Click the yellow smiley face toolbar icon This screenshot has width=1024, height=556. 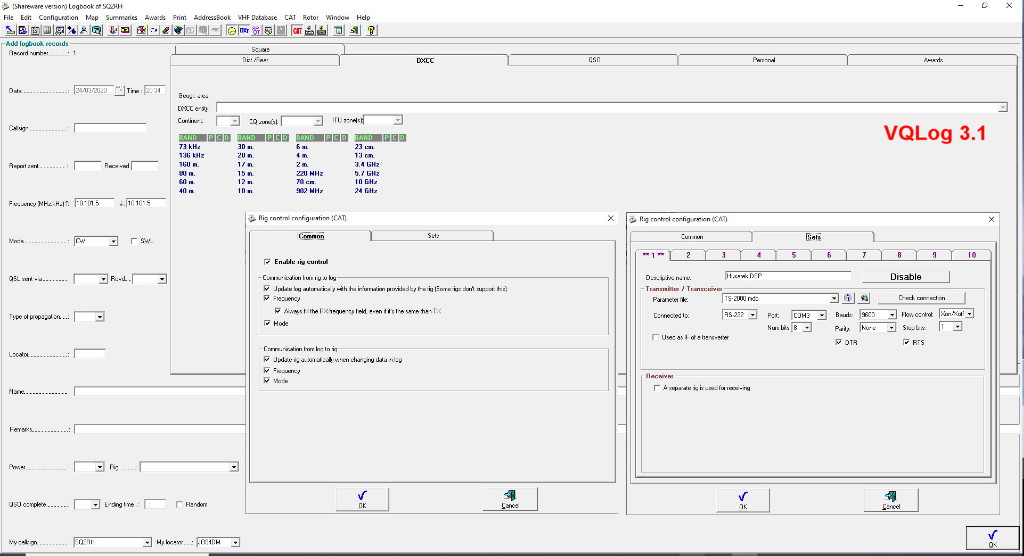click(232, 30)
